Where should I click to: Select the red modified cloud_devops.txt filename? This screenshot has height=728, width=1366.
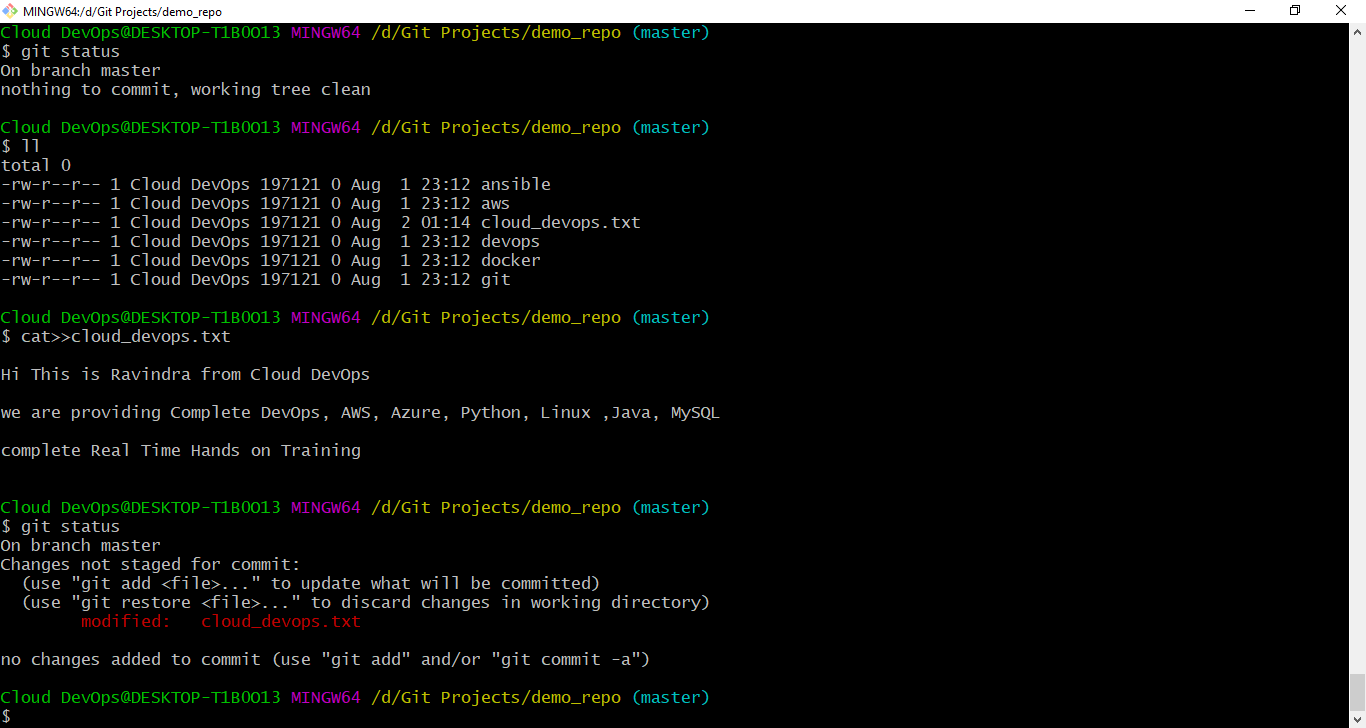pos(281,621)
